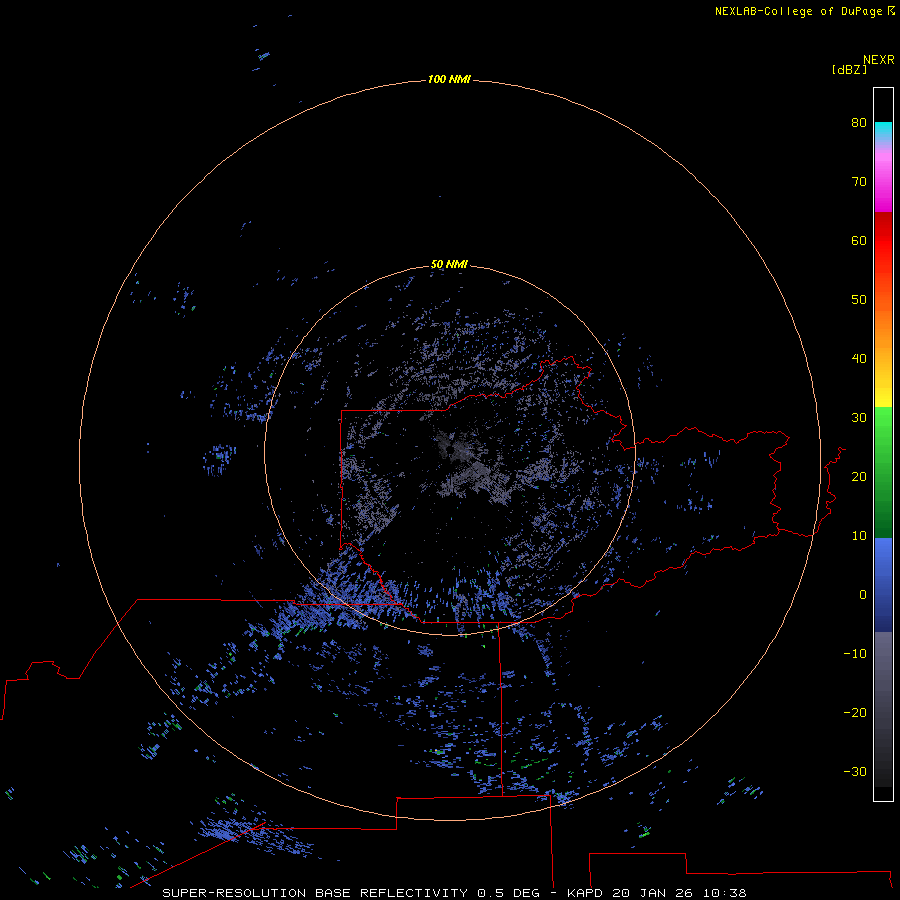900x900 pixels.
Task: Click the 50 value on the dBZ scale
Action: [859, 300]
